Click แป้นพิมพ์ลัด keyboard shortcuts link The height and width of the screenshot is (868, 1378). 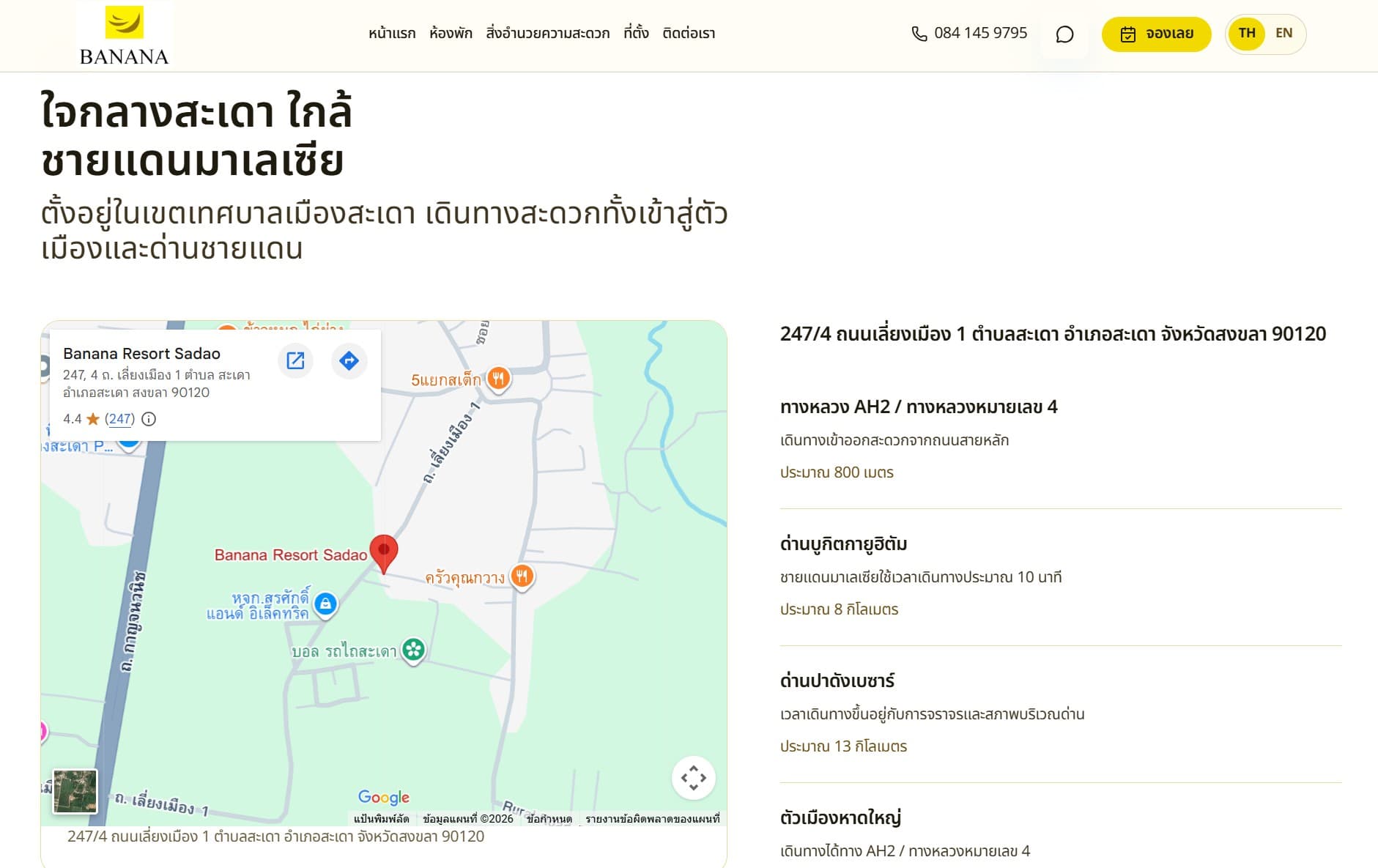click(x=382, y=819)
